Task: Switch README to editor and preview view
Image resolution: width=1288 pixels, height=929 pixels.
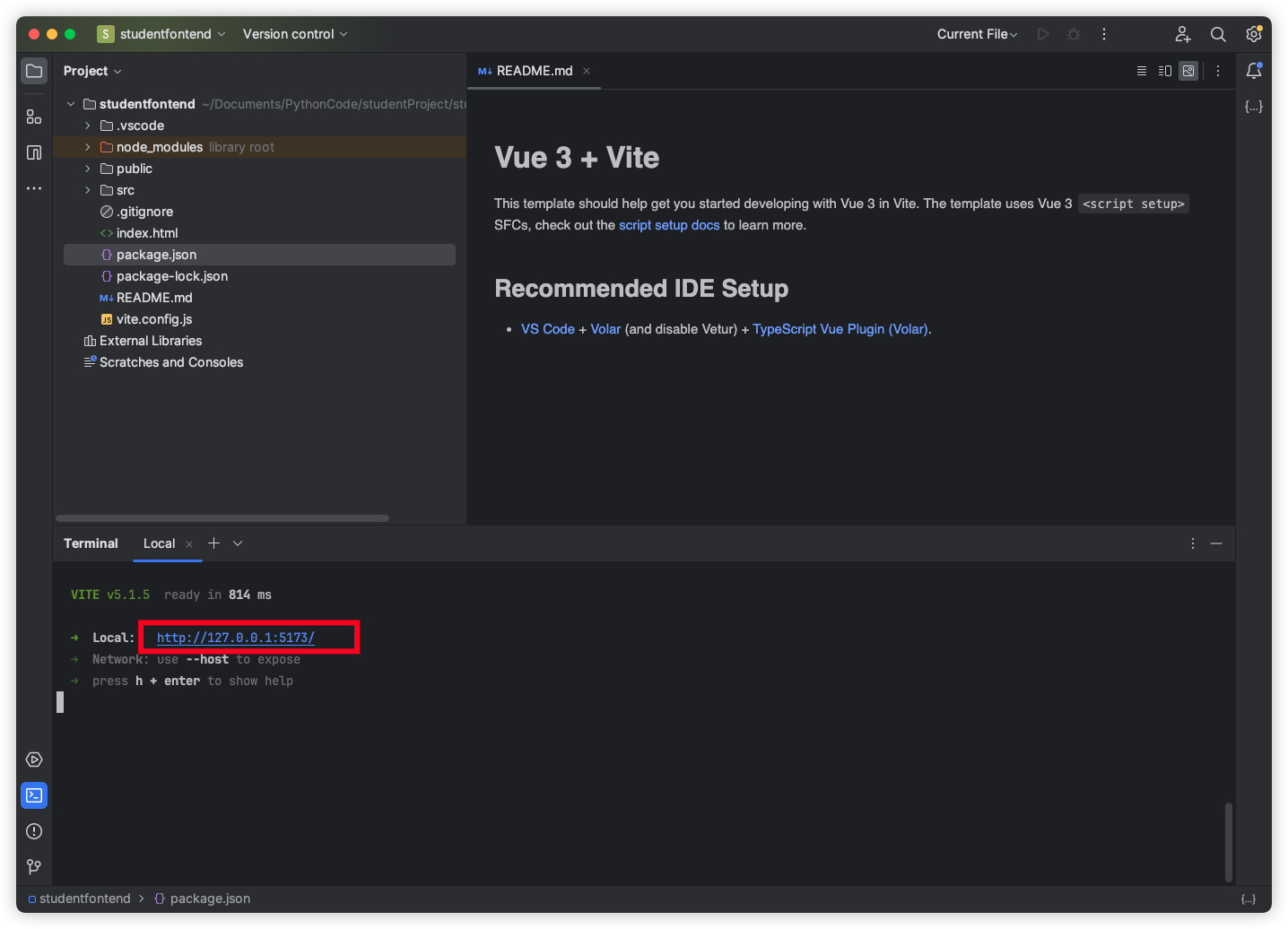Action: click(x=1165, y=71)
